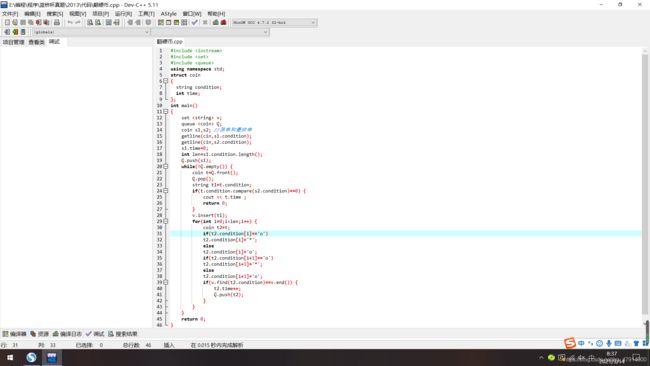This screenshot has height=366, width=650.
Task: Open the Sogou emoji face icon
Action: (599, 343)
